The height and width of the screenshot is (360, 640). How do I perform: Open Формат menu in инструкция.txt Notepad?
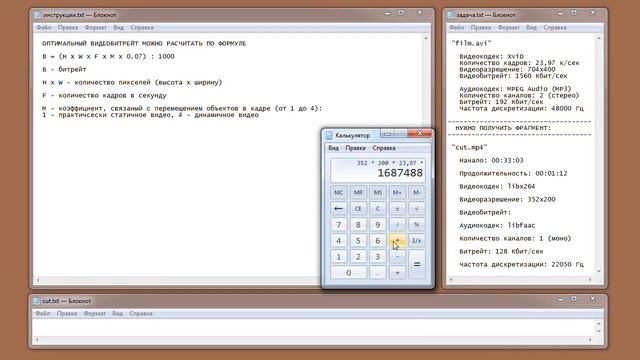tap(96, 28)
